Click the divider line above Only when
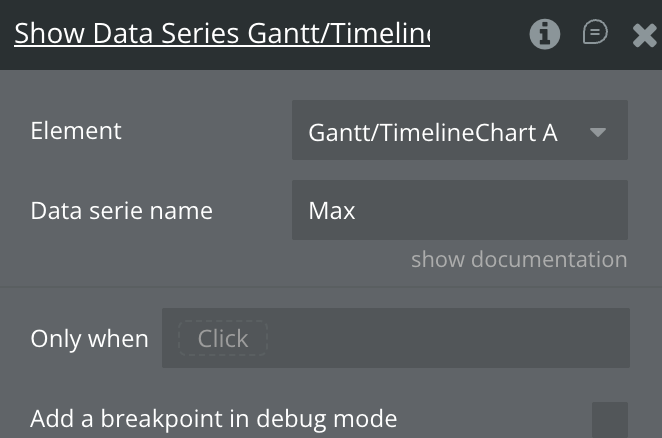 click(330, 288)
